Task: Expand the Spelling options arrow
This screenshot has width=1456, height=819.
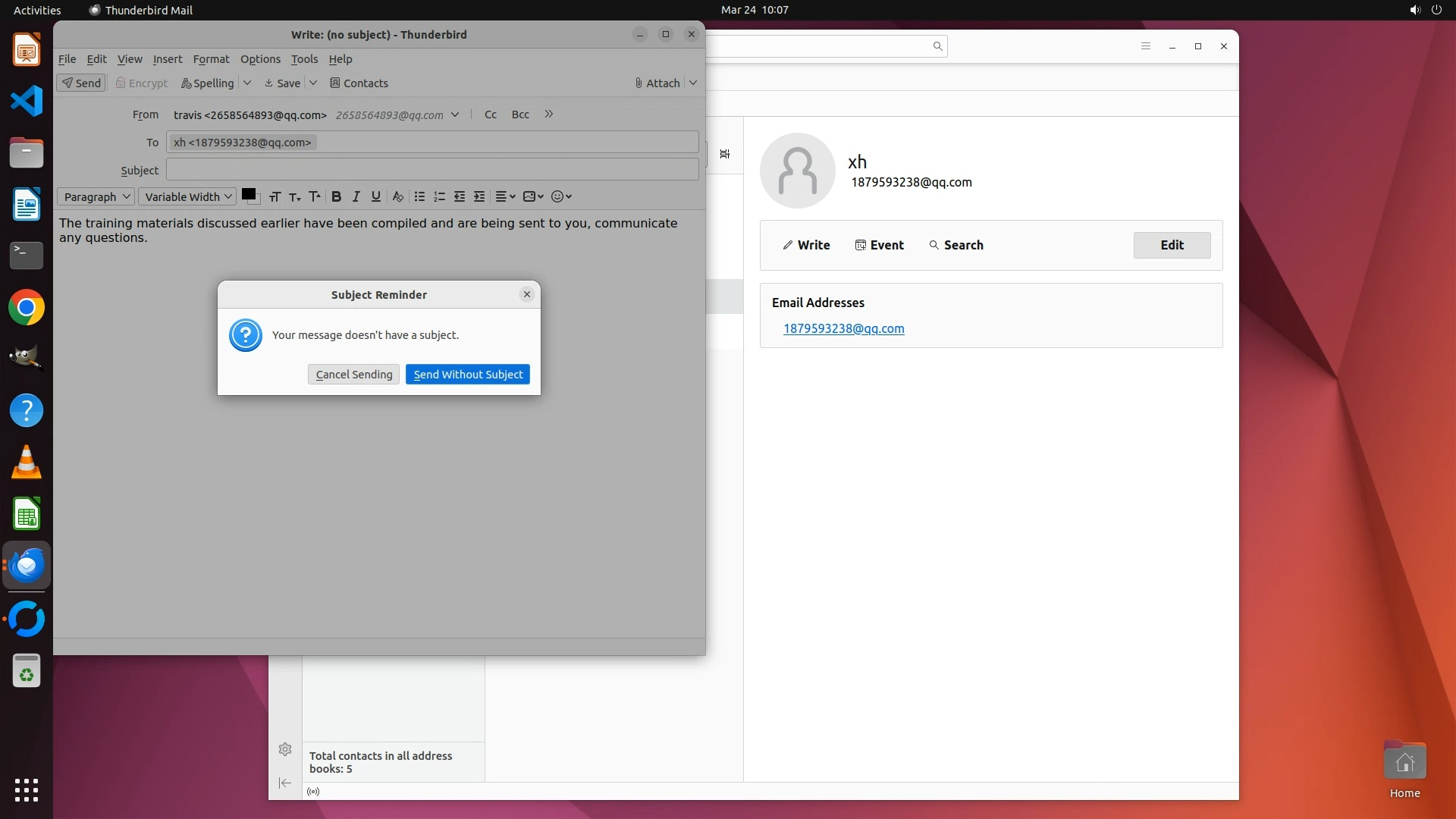Action: click(x=247, y=83)
